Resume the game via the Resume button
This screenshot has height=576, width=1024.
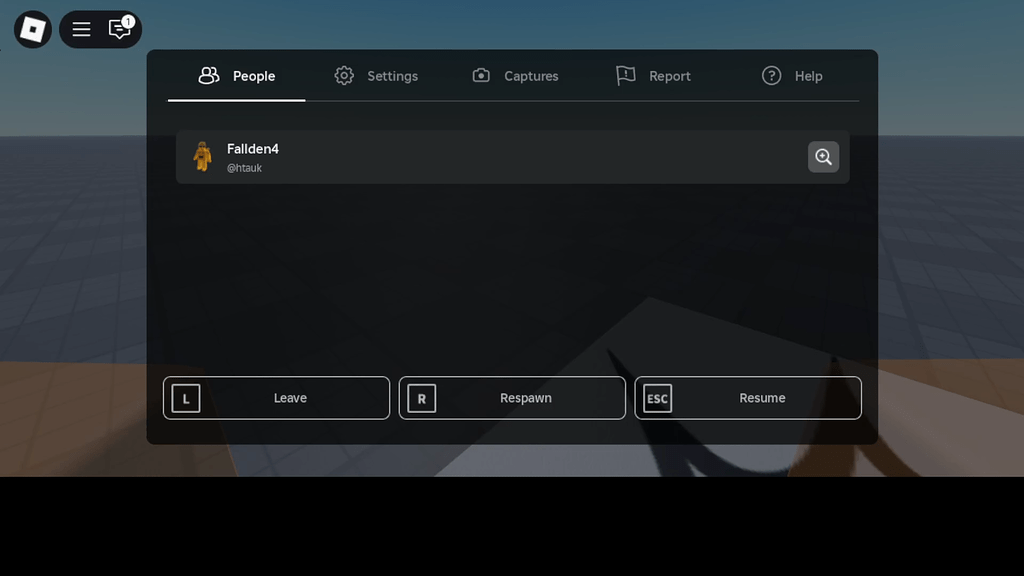[x=748, y=398]
